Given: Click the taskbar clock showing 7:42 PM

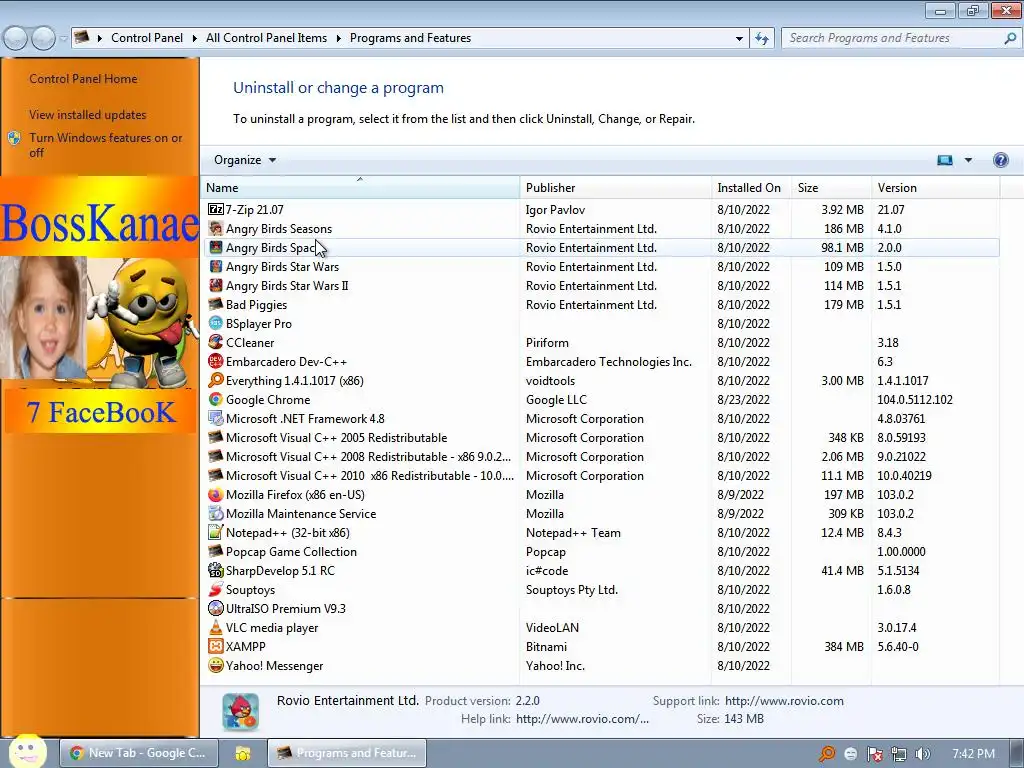Looking at the screenshot, I should point(973,754).
